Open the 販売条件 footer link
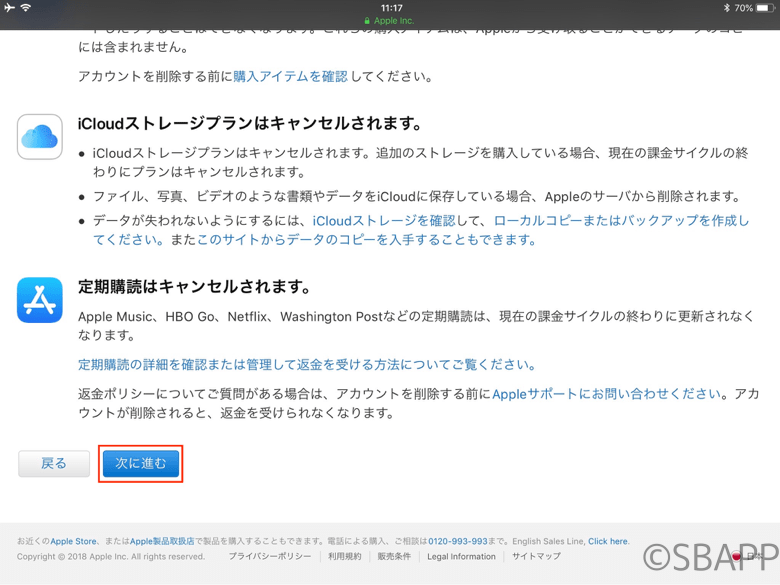The image size is (780, 585). (x=394, y=556)
